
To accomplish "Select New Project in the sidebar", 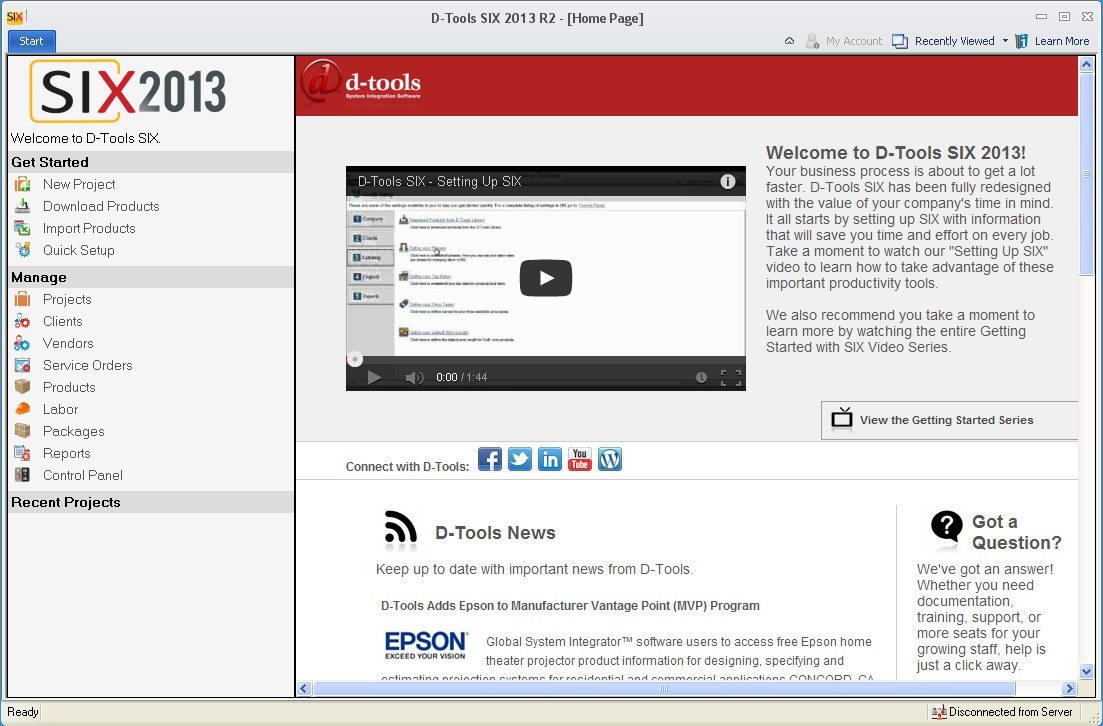I will pyautogui.click(x=78, y=184).
